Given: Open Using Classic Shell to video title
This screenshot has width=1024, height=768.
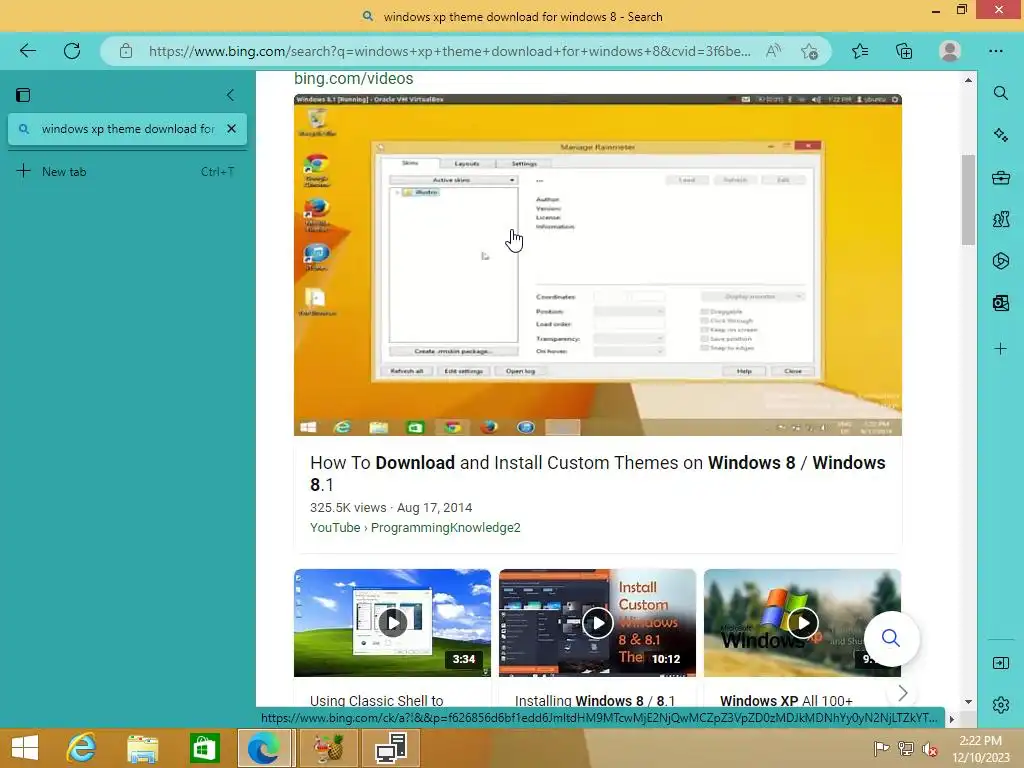Looking at the screenshot, I should coord(377,701).
